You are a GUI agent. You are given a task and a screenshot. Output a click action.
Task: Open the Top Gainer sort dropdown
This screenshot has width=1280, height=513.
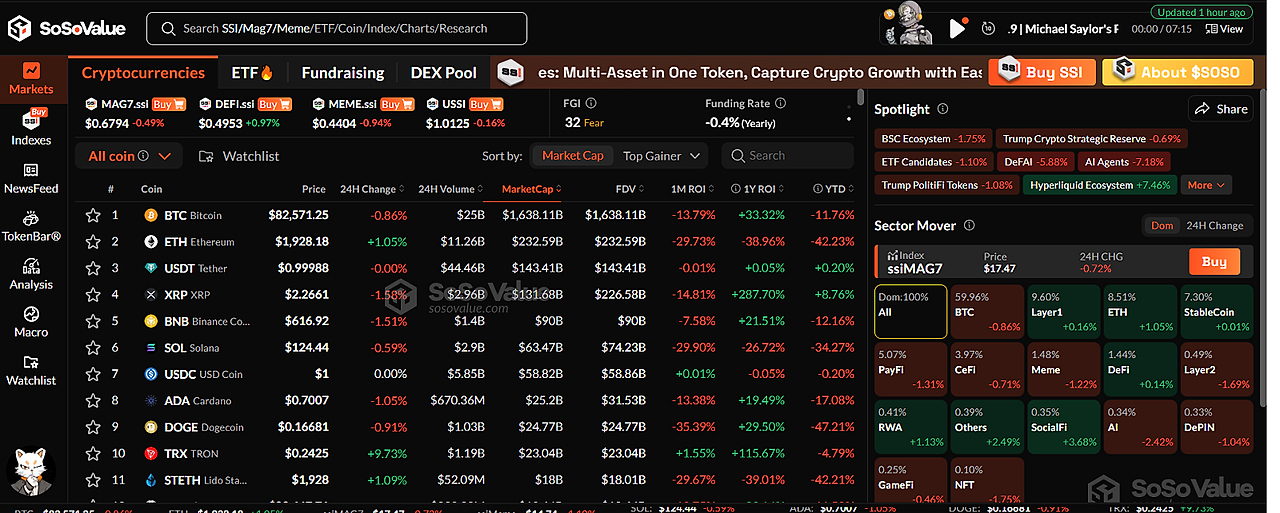pos(661,156)
